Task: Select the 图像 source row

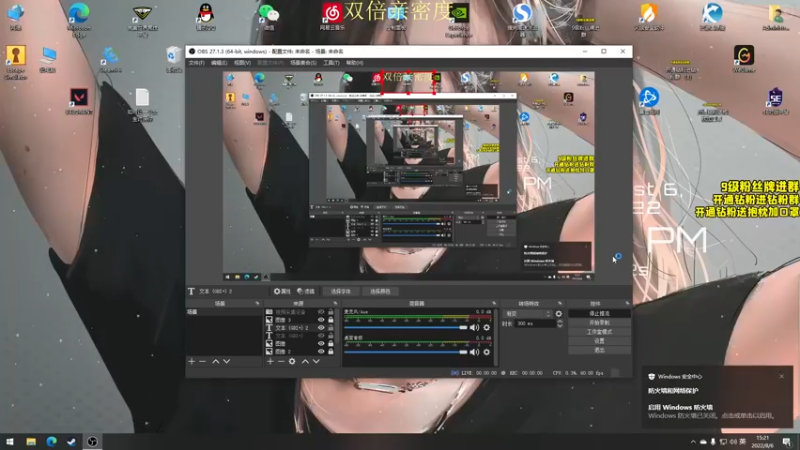Action: (298, 344)
